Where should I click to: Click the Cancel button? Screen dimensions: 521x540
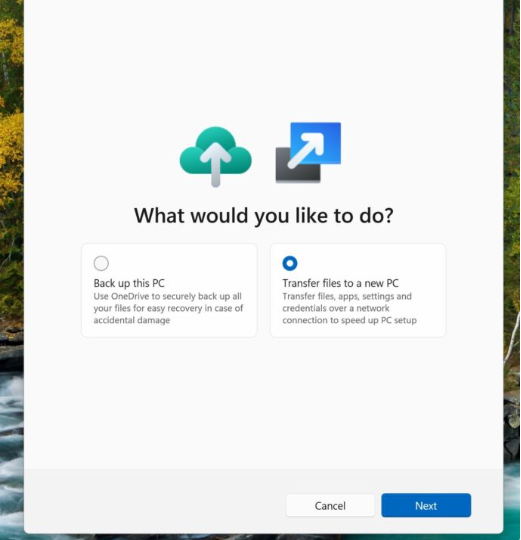tap(330, 505)
